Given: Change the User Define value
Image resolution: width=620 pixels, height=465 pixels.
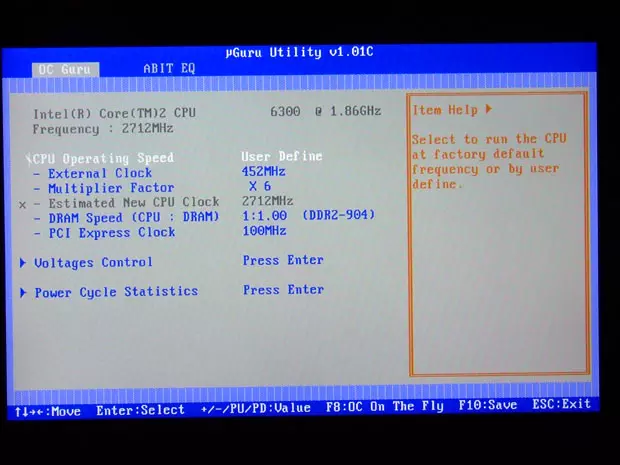Looking at the screenshot, I should coord(282,156).
